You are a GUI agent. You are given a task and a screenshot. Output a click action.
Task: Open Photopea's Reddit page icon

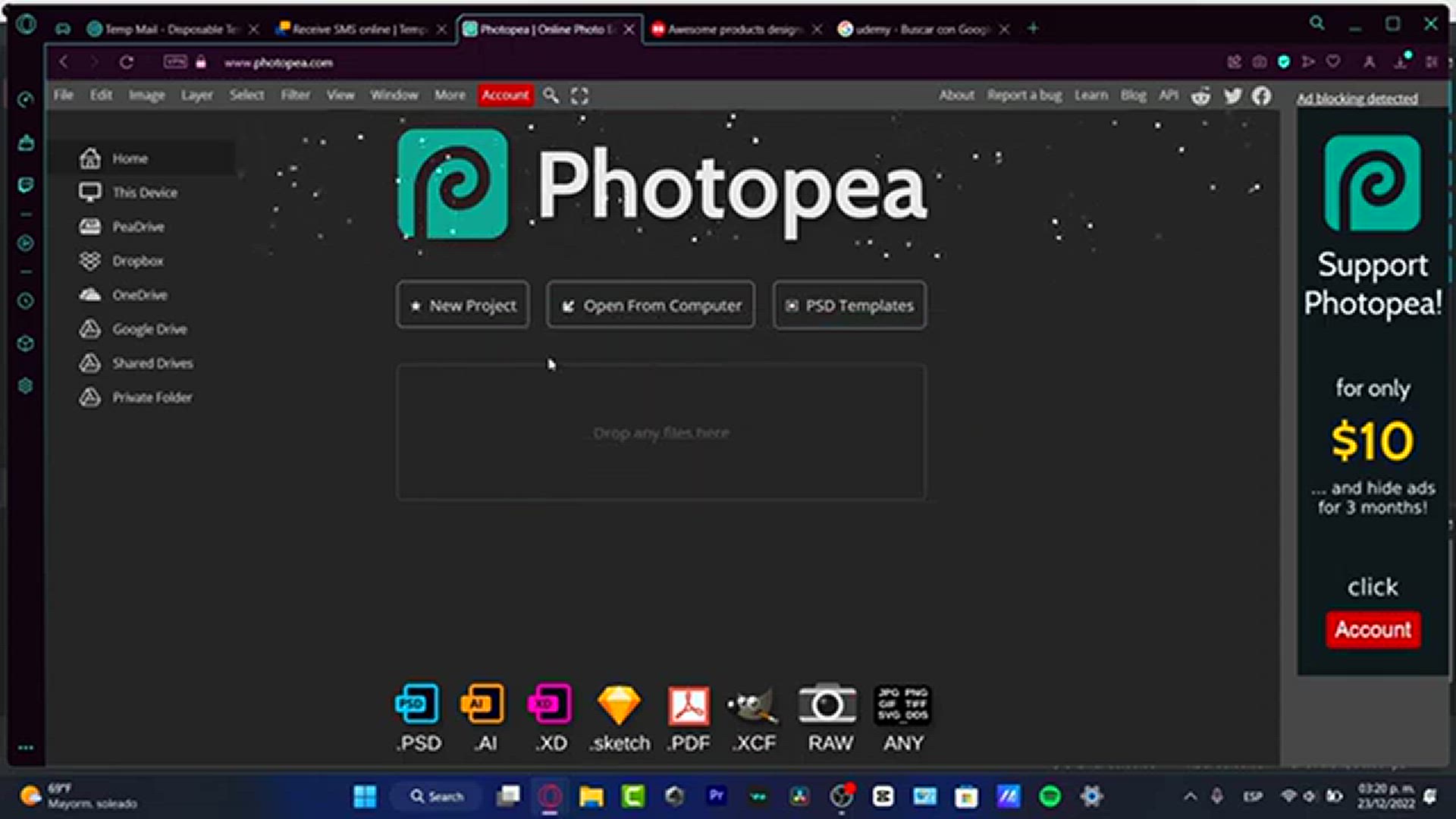pos(1200,96)
